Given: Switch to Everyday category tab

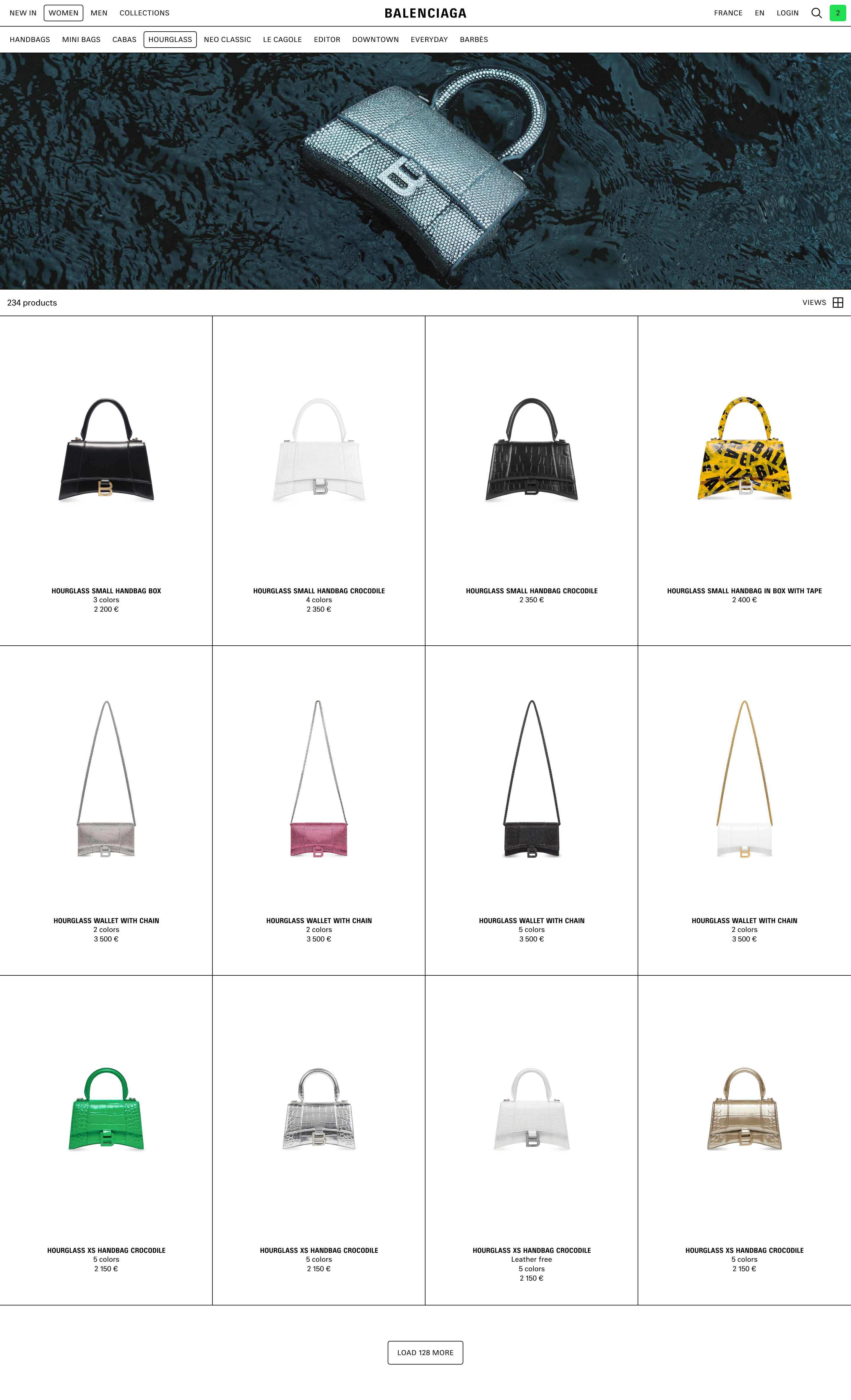Looking at the screenshot, I should point(429,40).
